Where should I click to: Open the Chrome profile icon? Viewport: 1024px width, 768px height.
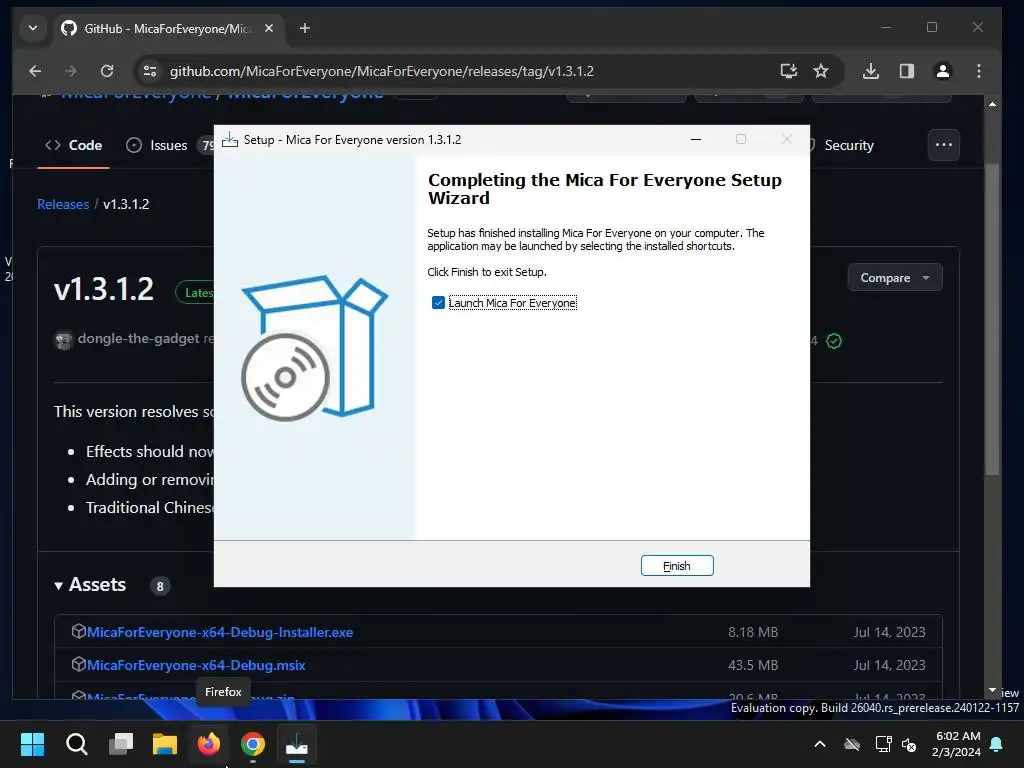[x=942, y=71]
